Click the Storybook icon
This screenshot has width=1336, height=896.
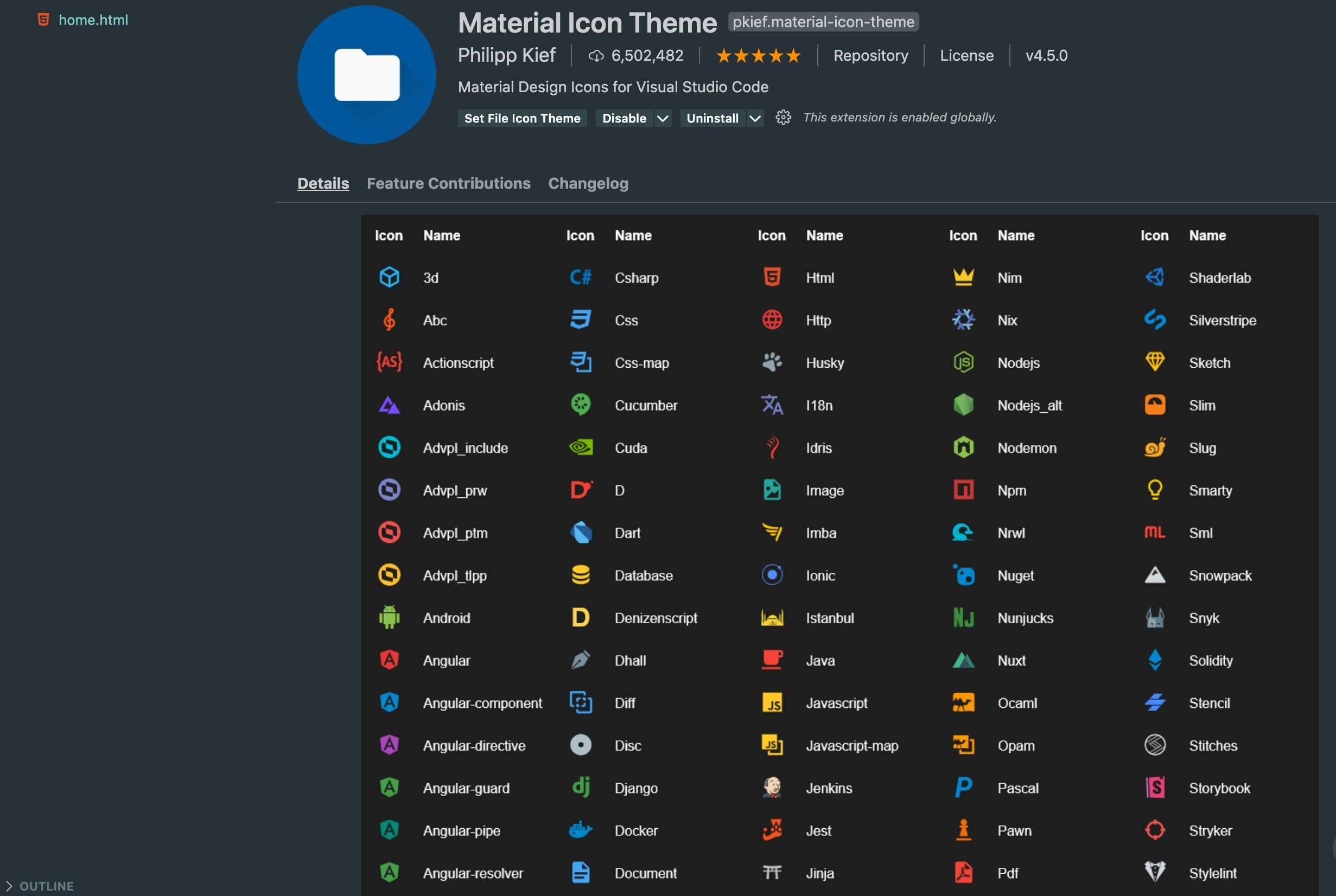click(1155, 788)
